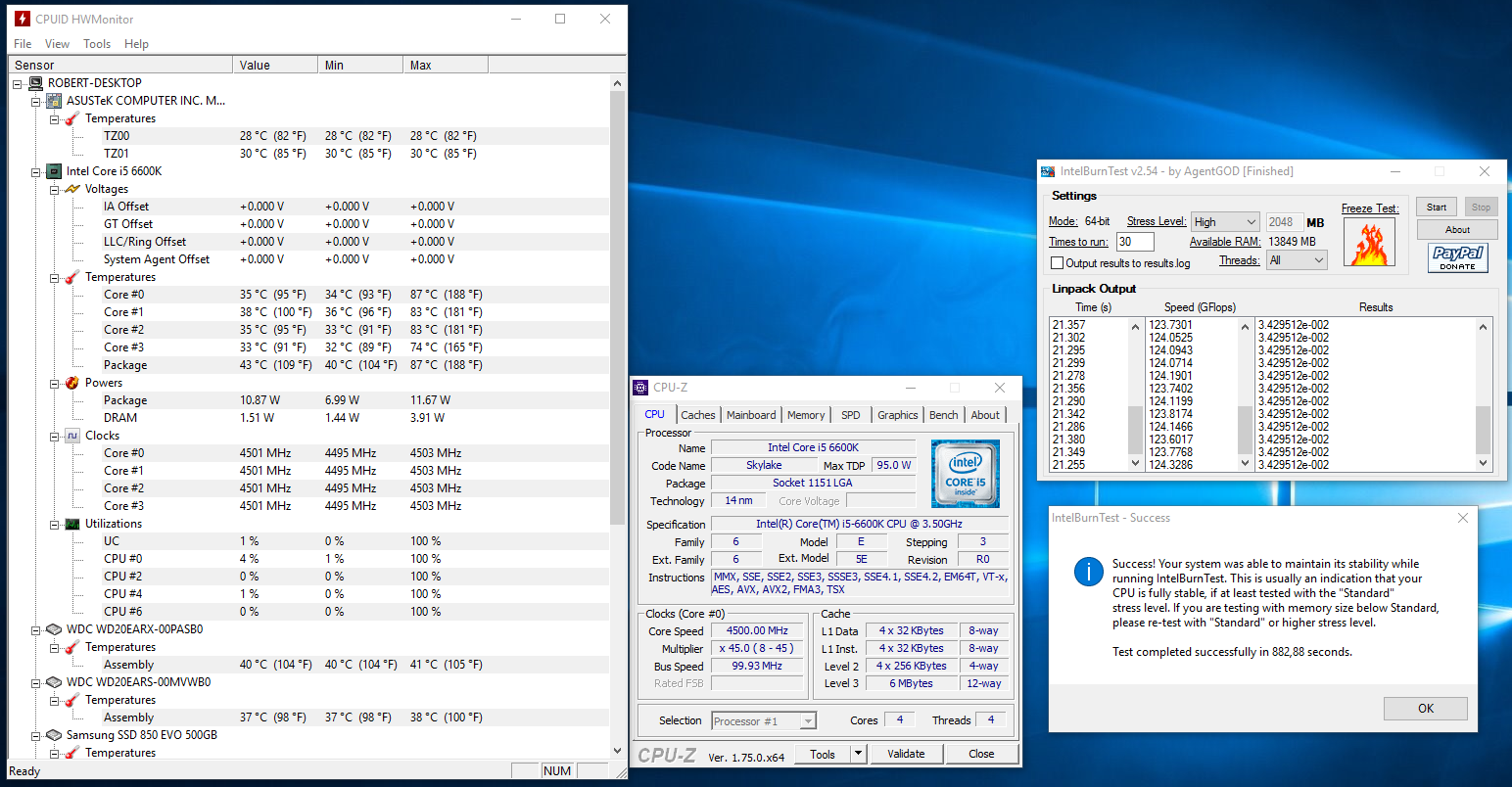Click the Start button in IntelBurnTest
1512x787 pixels.
point(1437,207)
